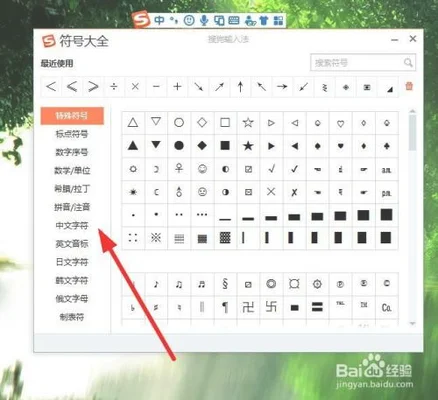
Task: Insert the hollow up triangle △ symbol
Action: (x=133, y=123)
